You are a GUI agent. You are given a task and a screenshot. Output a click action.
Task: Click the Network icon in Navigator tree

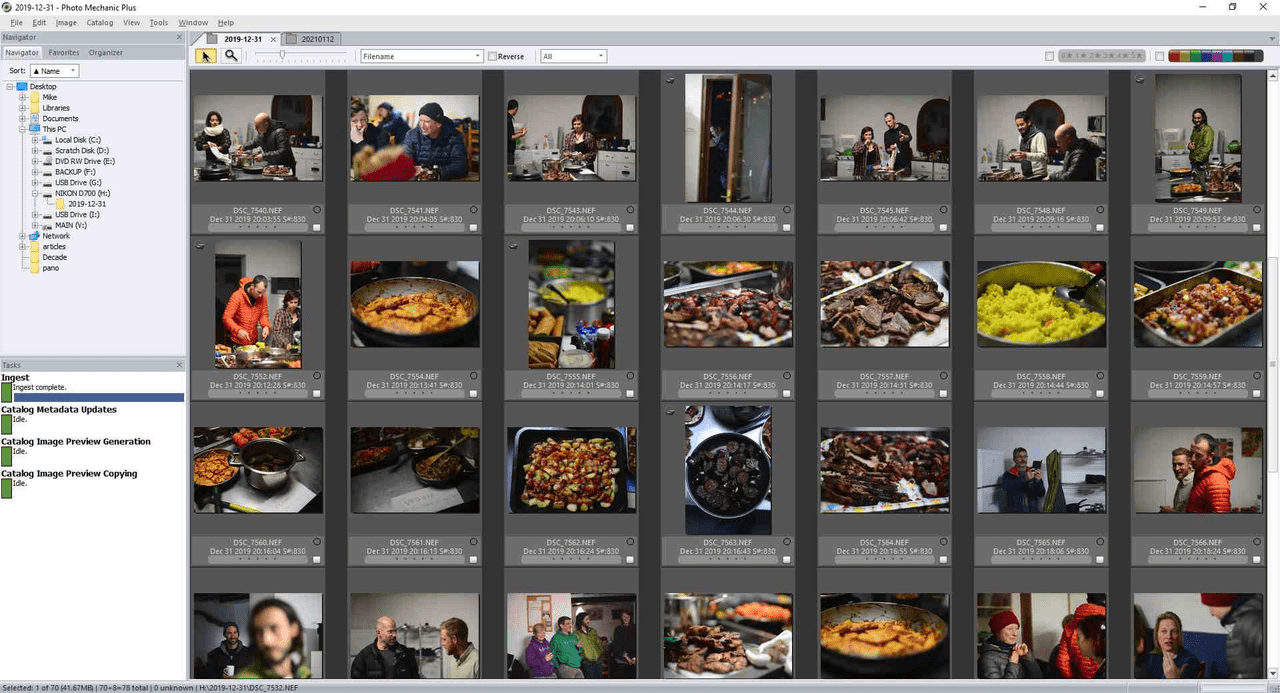coord(35,236)
